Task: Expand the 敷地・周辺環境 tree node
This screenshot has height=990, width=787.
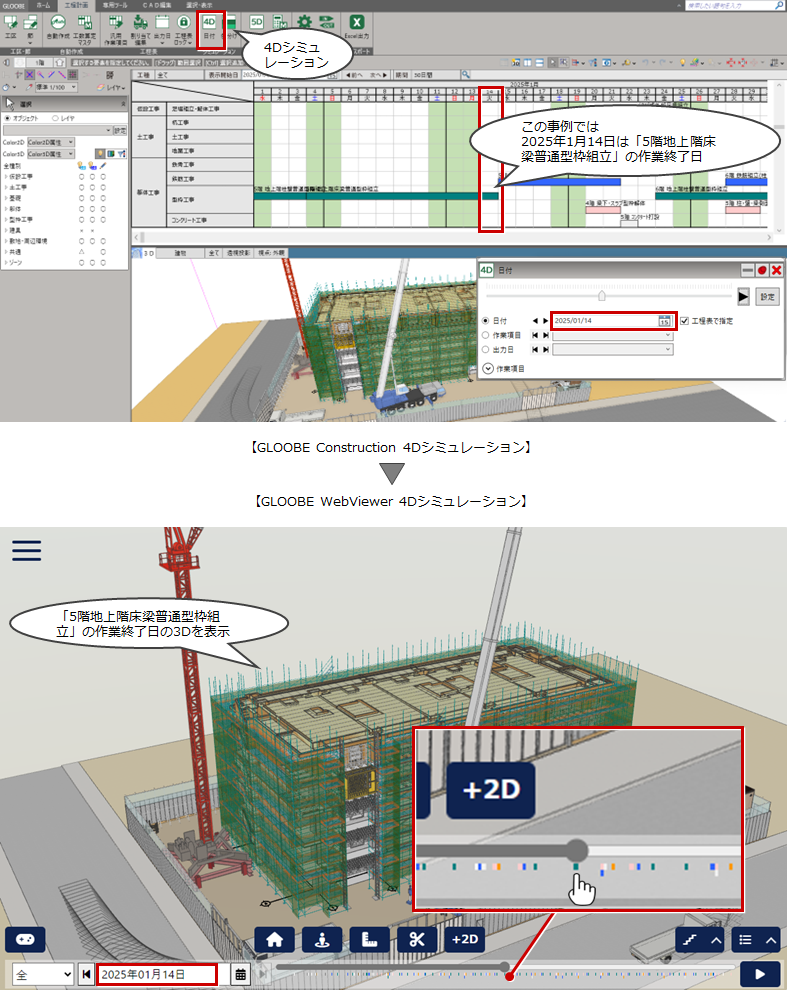Action: coord(6,241)
